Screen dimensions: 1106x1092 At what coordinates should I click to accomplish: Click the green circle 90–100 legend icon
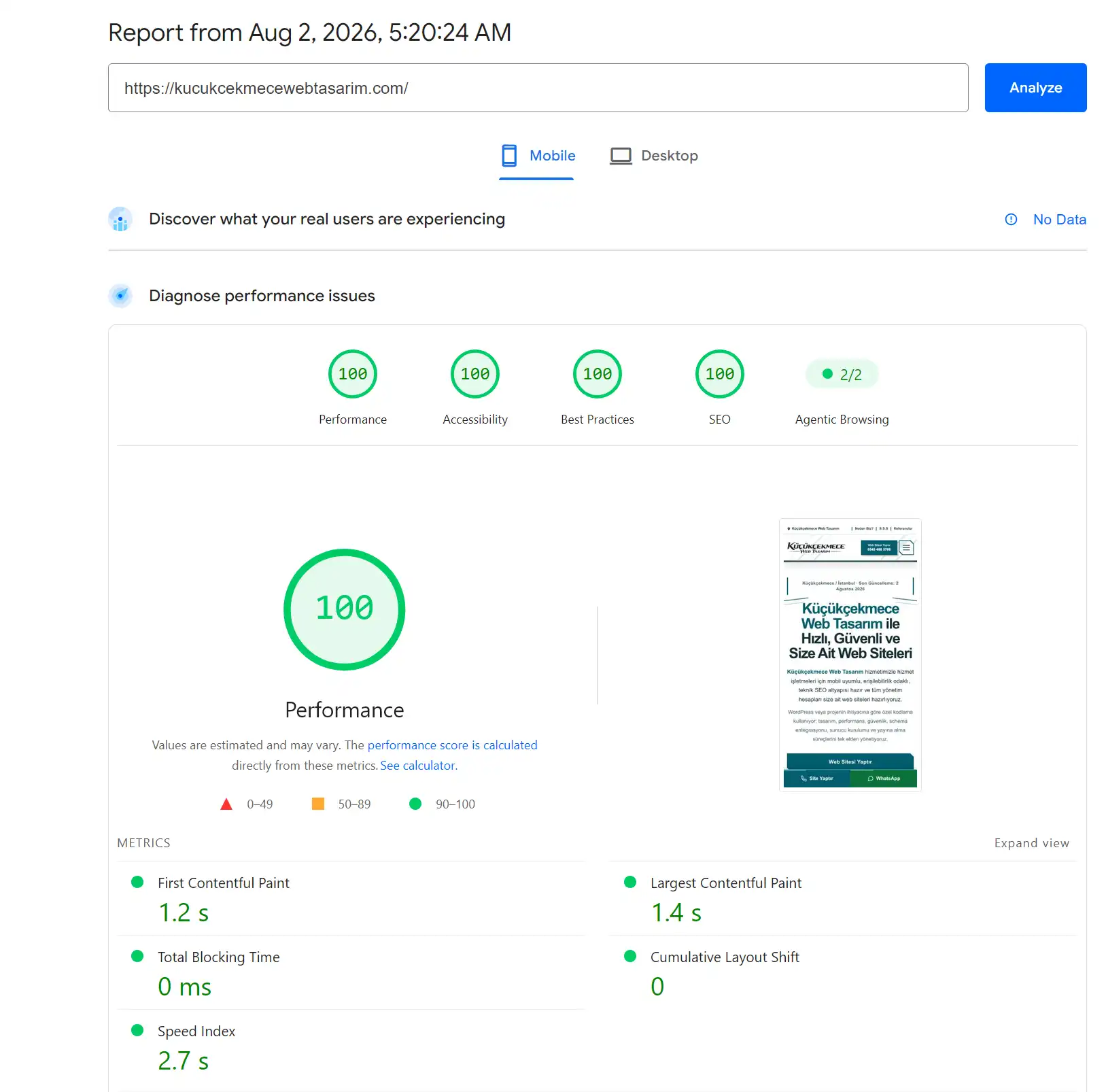[415, 804]
